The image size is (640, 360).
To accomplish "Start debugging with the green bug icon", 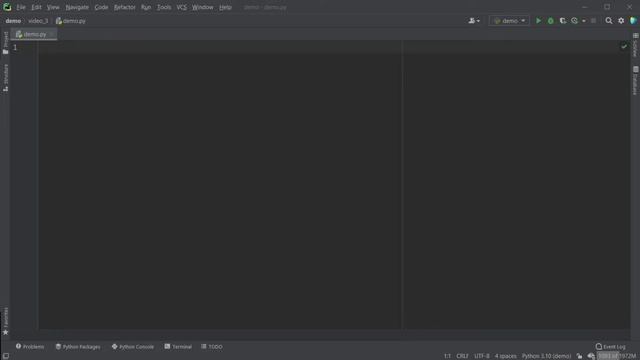I will click(551, 21).
